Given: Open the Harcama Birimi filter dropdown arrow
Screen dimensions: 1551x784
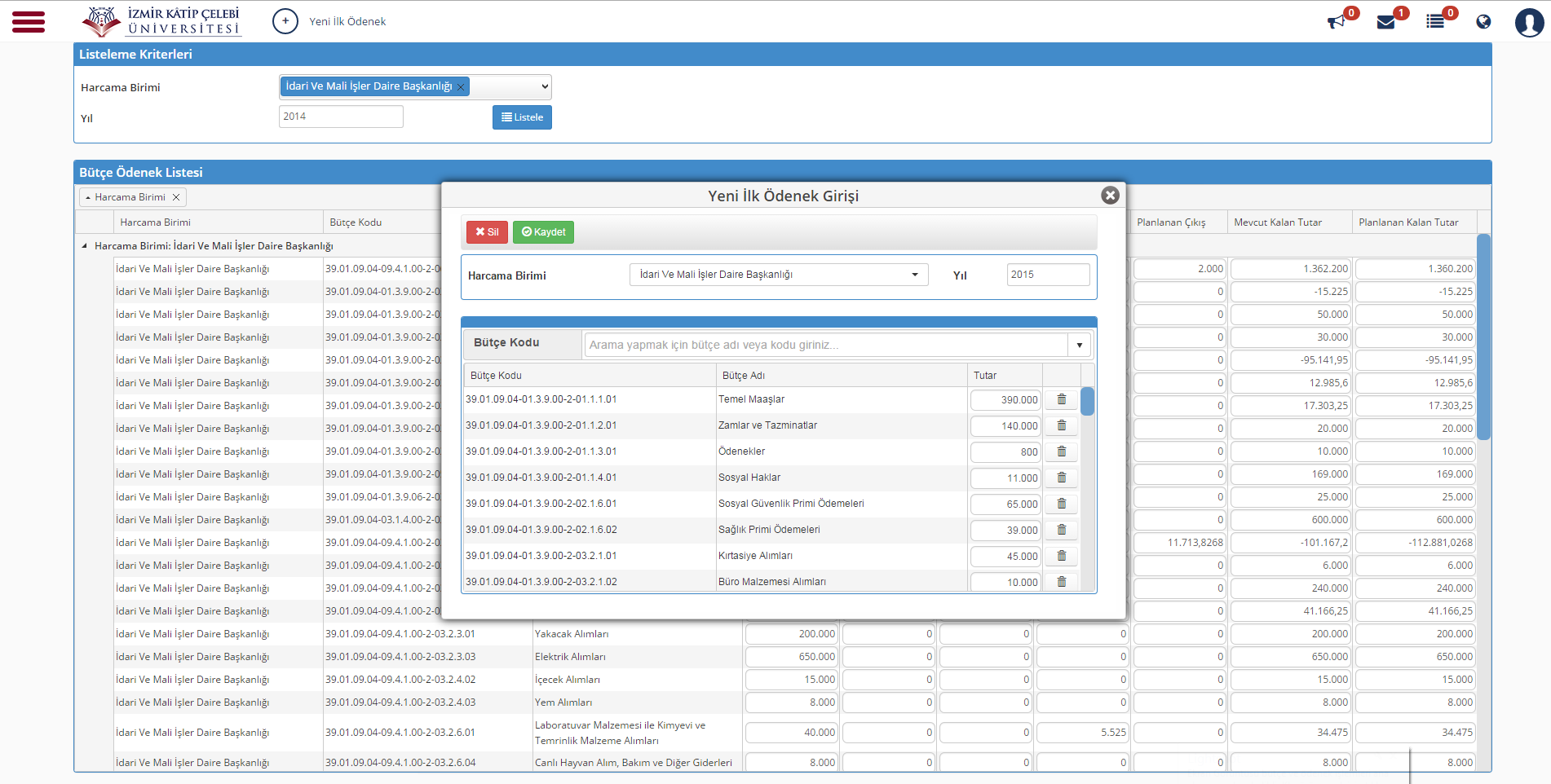Looking at the screenshot, I should pos(545,86).
